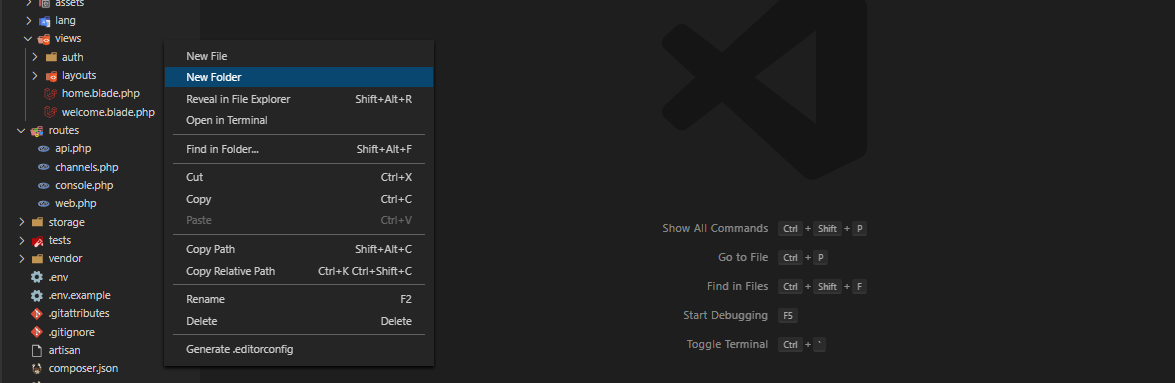
Task: Open the artisan file in explorer
Action: click(64, 350)
